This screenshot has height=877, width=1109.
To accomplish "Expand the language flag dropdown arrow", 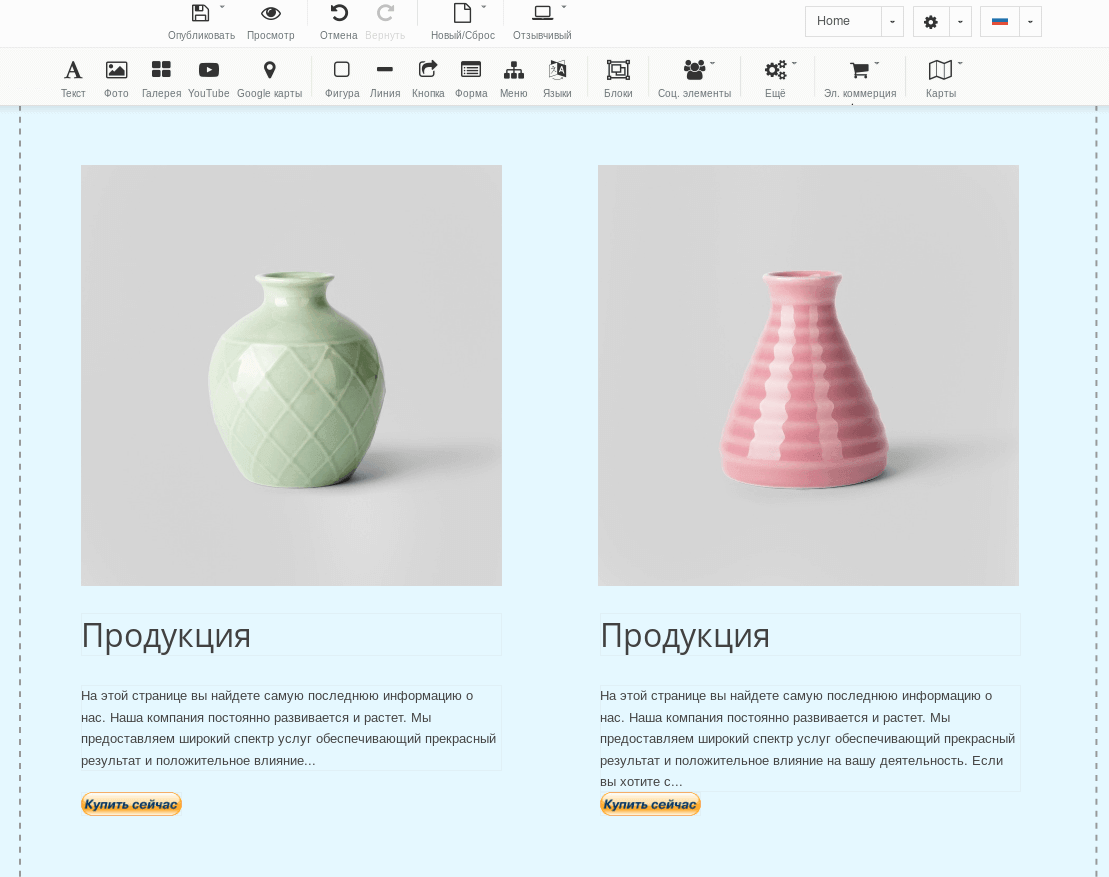I will pyautogui.click(x=1030, y=21).
